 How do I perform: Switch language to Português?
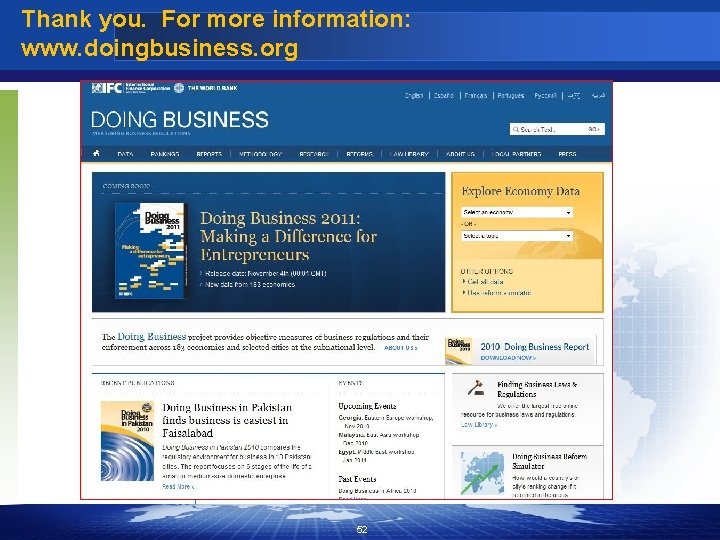[x=511, y=96]
